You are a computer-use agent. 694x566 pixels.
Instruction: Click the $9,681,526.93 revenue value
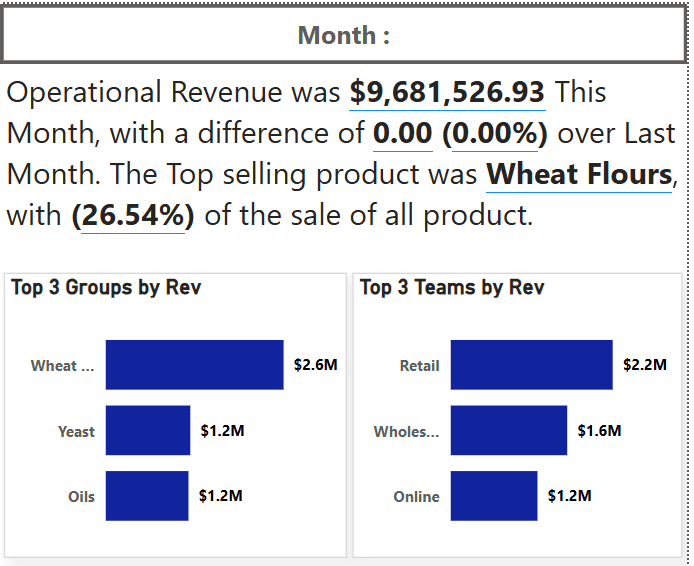click(x=447, y=93)
